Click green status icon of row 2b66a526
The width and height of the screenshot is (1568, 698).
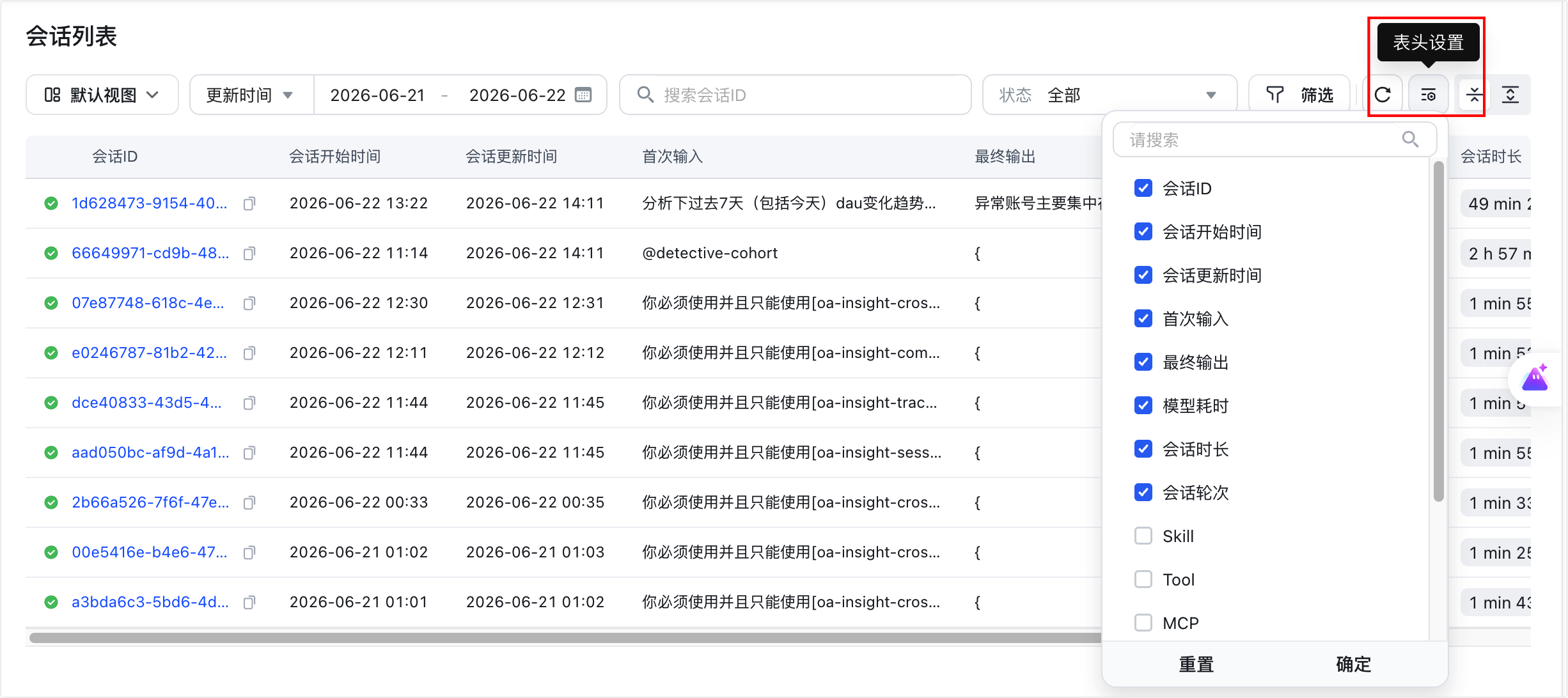tap(51, 502)
